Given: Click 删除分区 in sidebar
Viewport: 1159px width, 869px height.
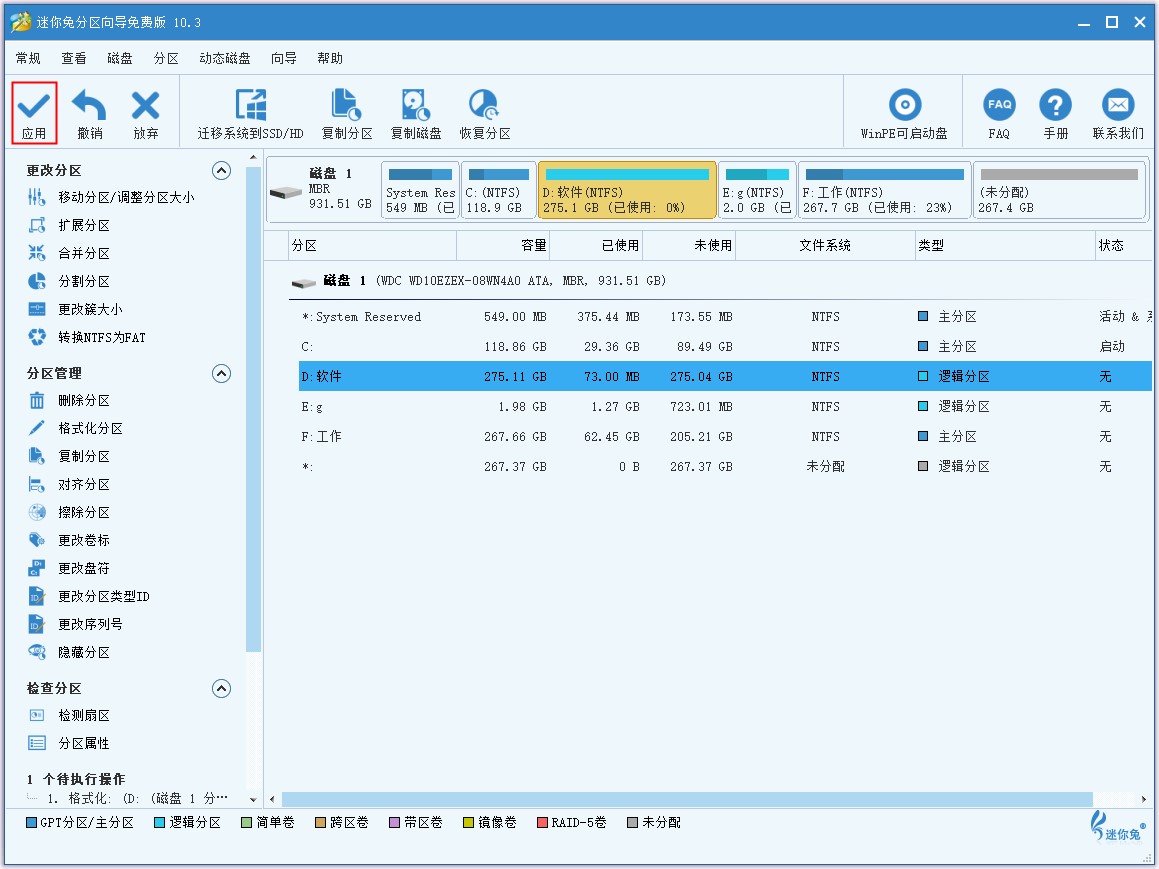Looking at the screenshot, I should 84,401.
